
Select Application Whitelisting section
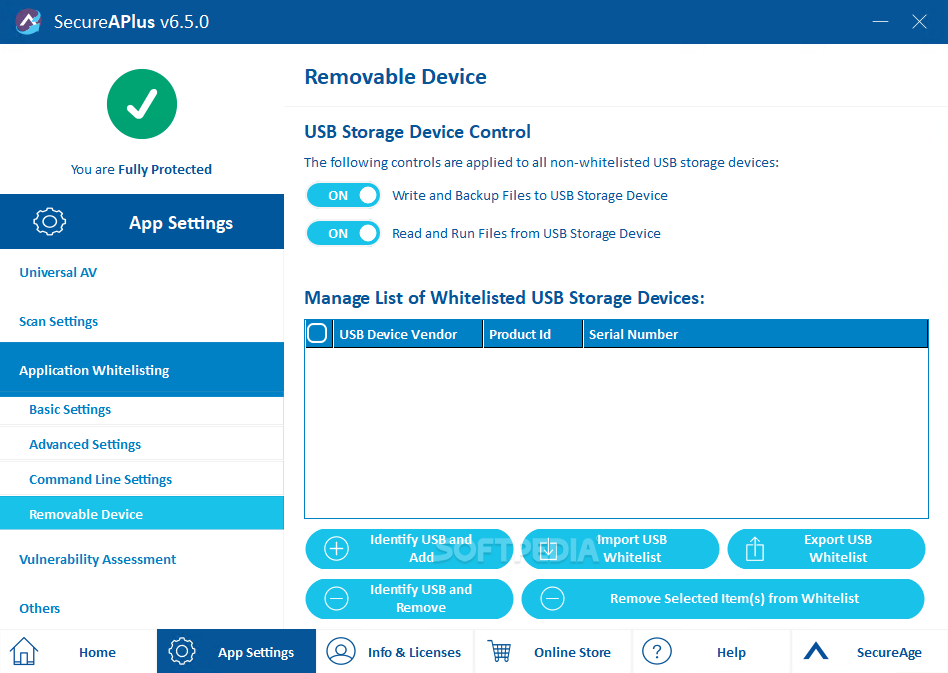click(141, 370)
